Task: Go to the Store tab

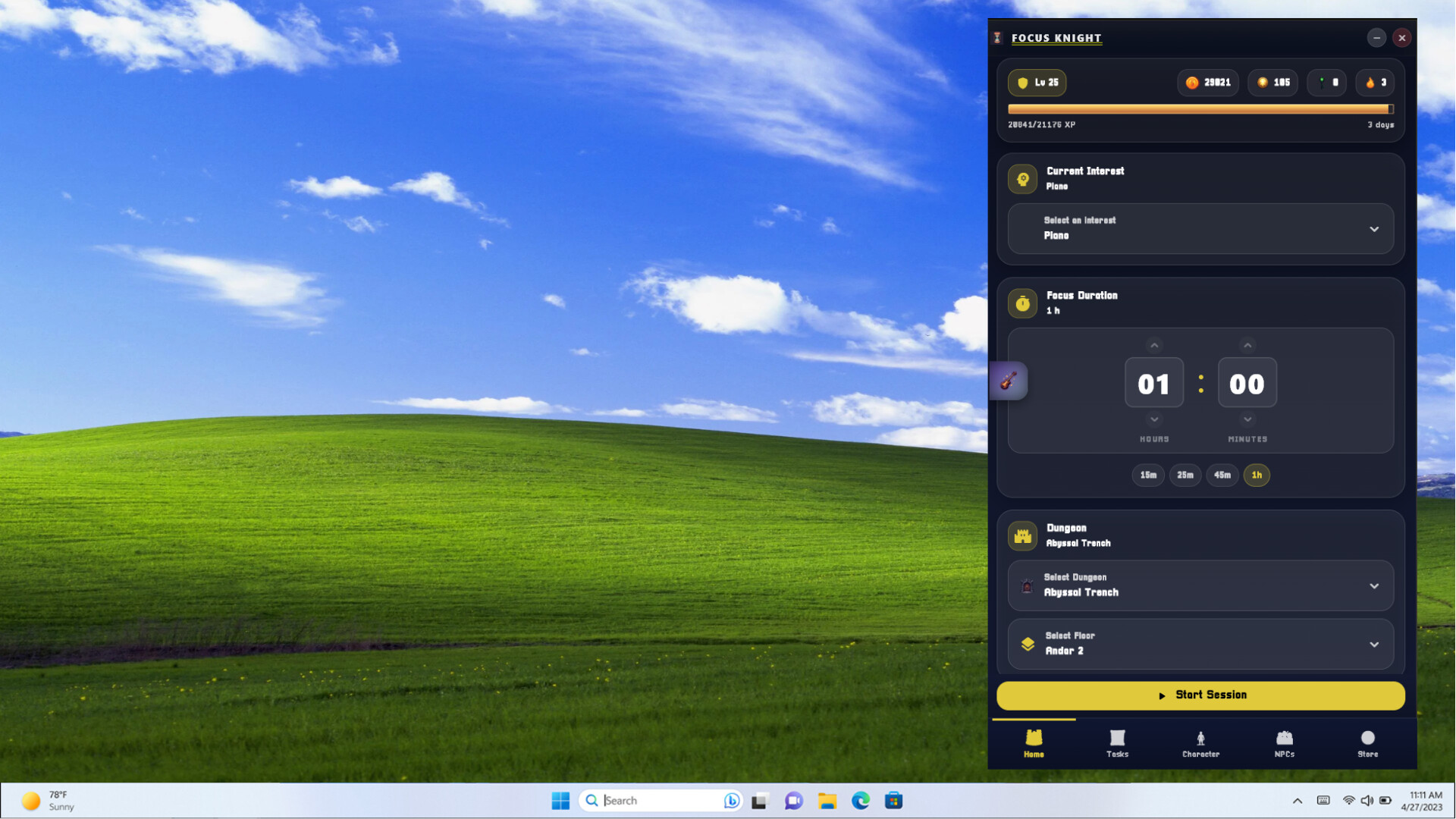Action: 1367,743
